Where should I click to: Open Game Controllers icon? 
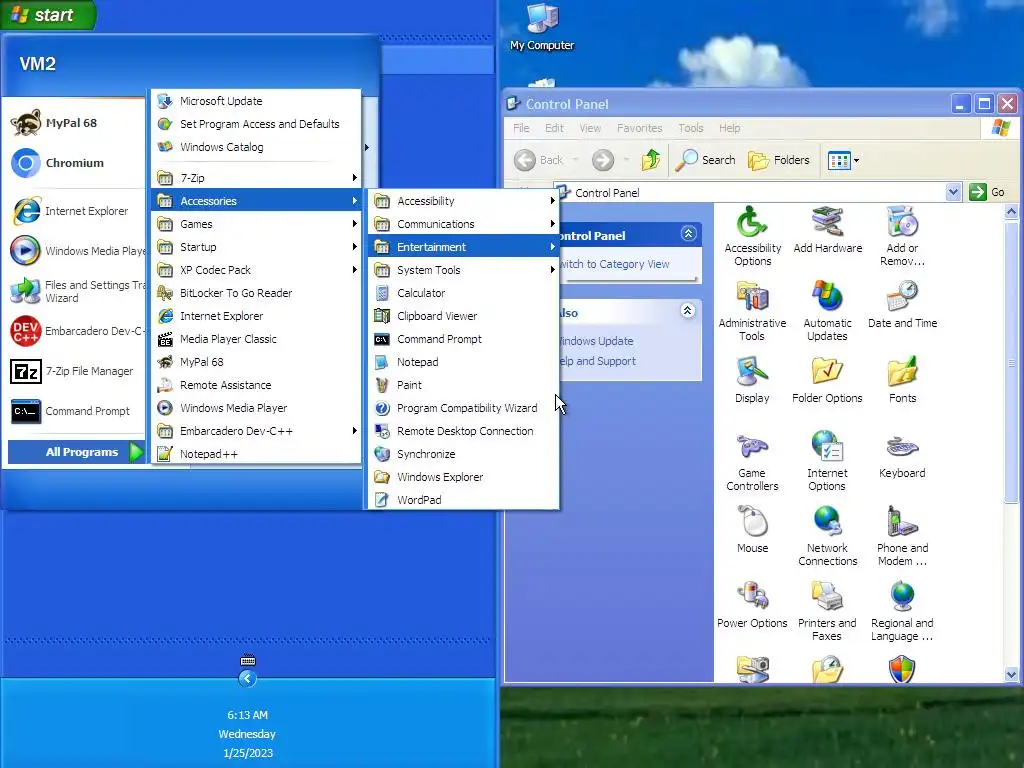752,461
